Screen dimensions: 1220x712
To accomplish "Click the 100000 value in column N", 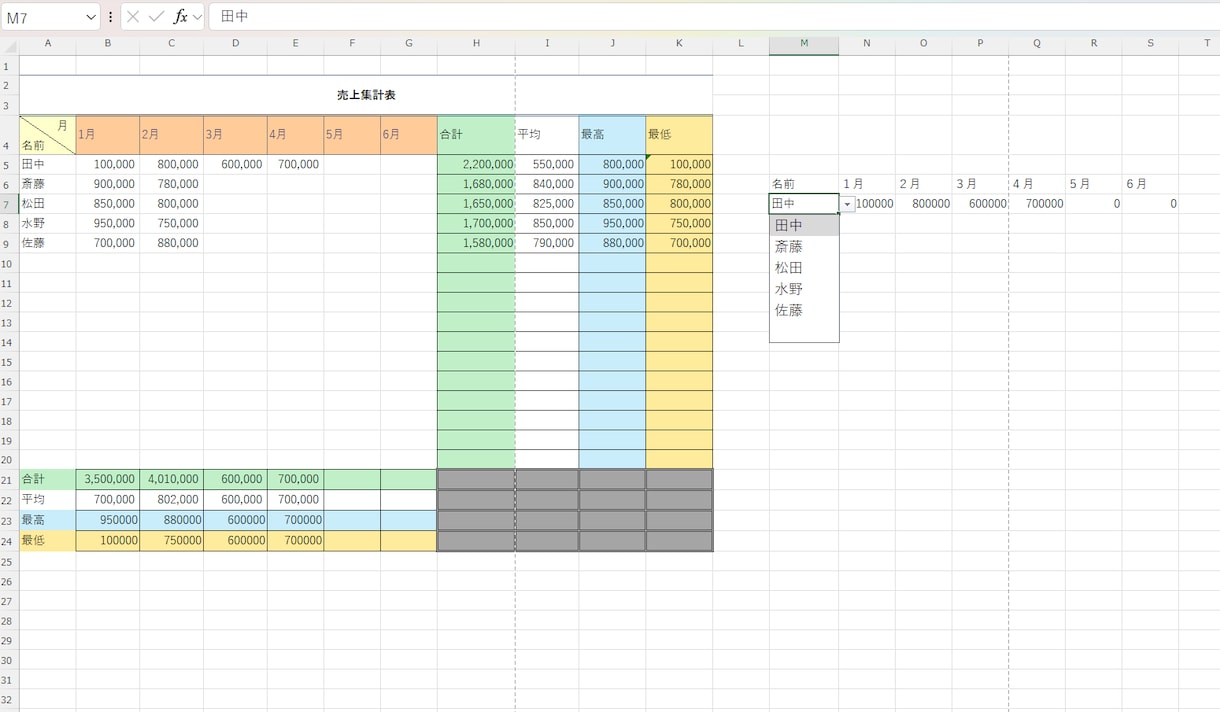I will [x=874, y=204].
